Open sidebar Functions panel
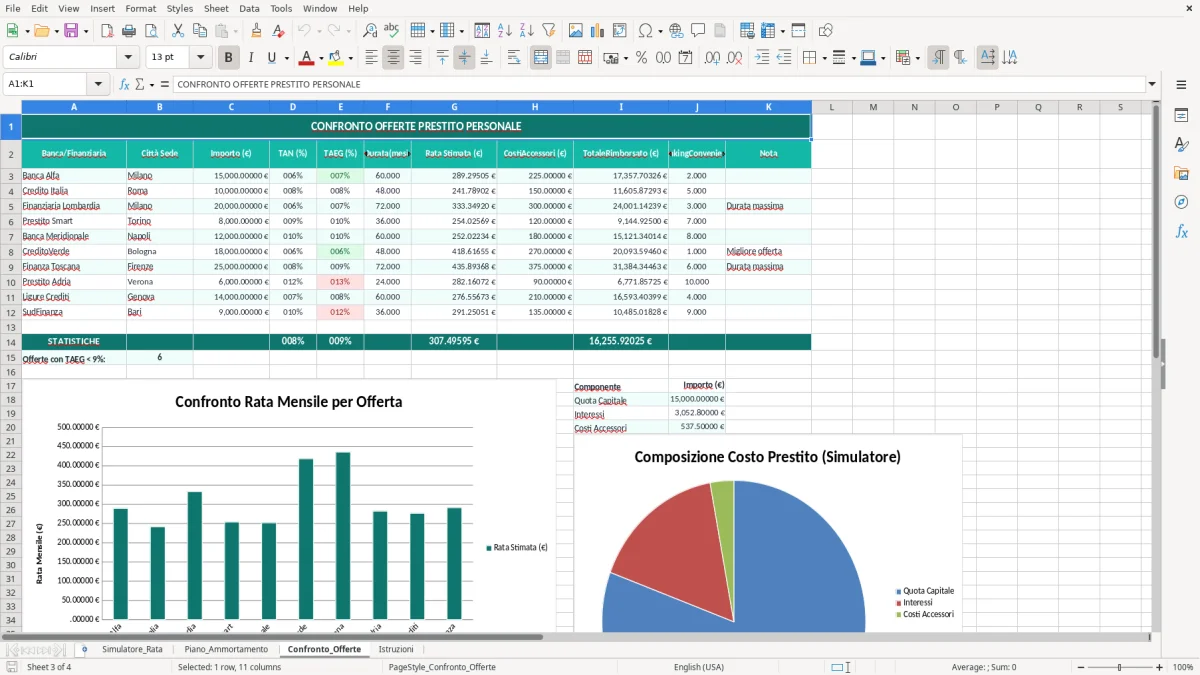1200x675 pixels. (1181, 231)
